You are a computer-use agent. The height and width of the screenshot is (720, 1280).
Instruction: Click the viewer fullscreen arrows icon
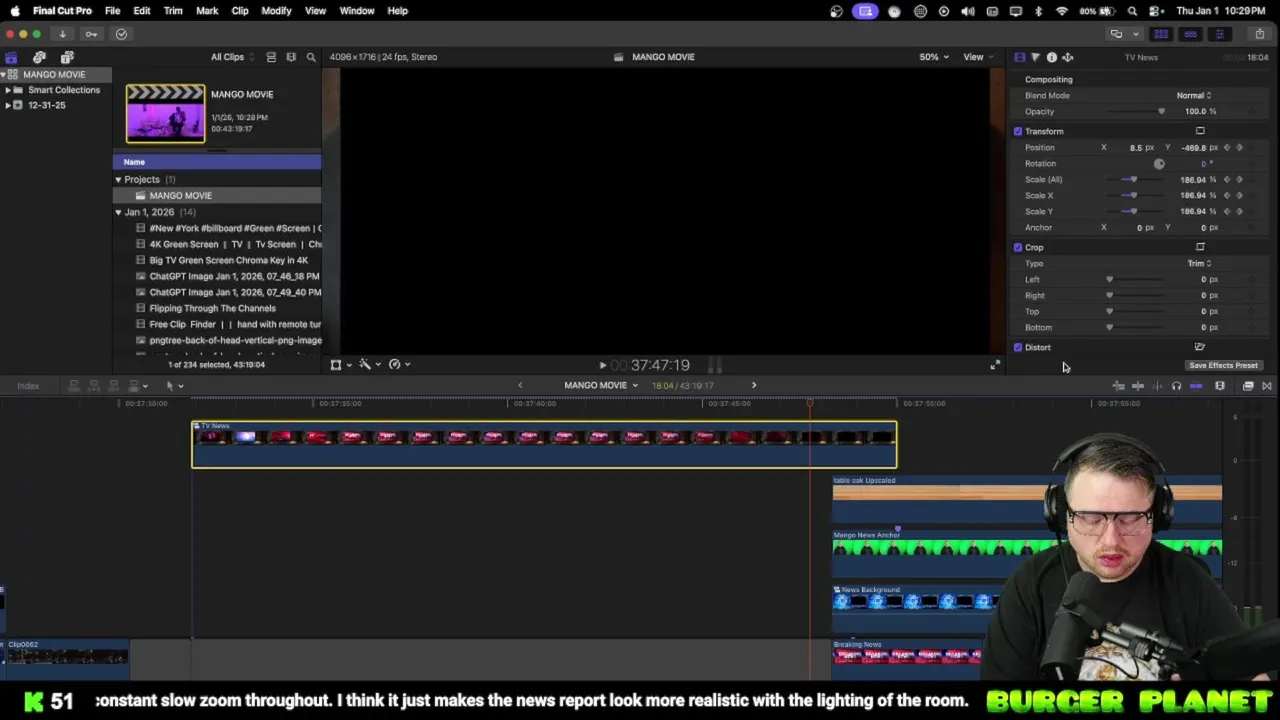pyautogui.click(x=994, y=365)
